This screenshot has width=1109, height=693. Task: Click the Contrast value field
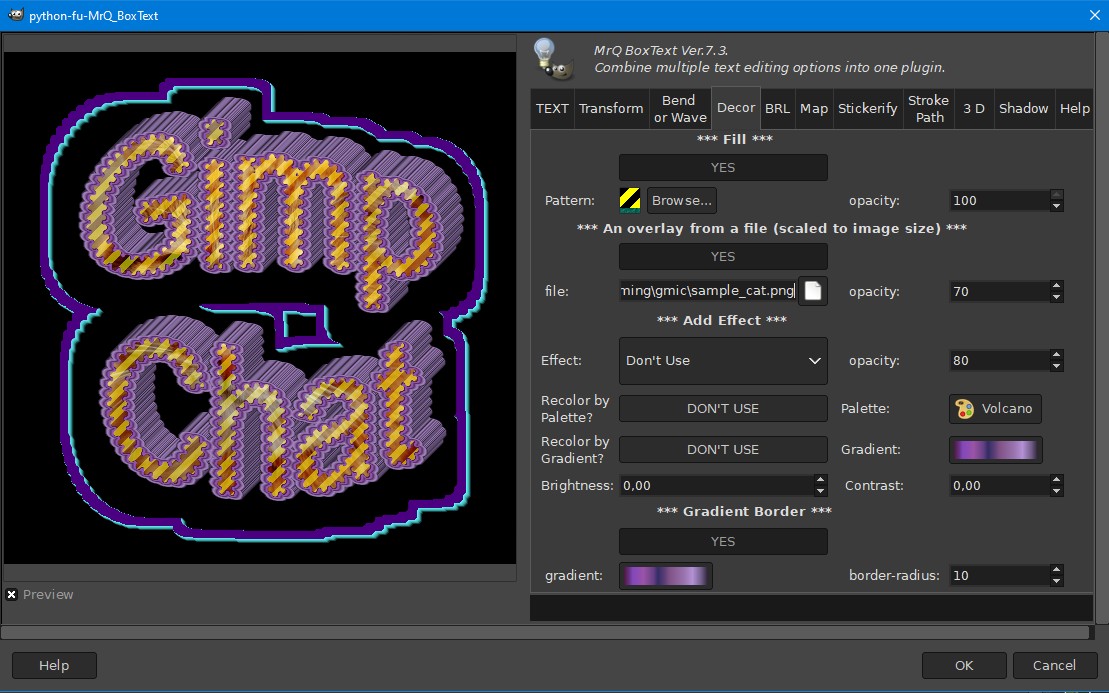point(999,486)
